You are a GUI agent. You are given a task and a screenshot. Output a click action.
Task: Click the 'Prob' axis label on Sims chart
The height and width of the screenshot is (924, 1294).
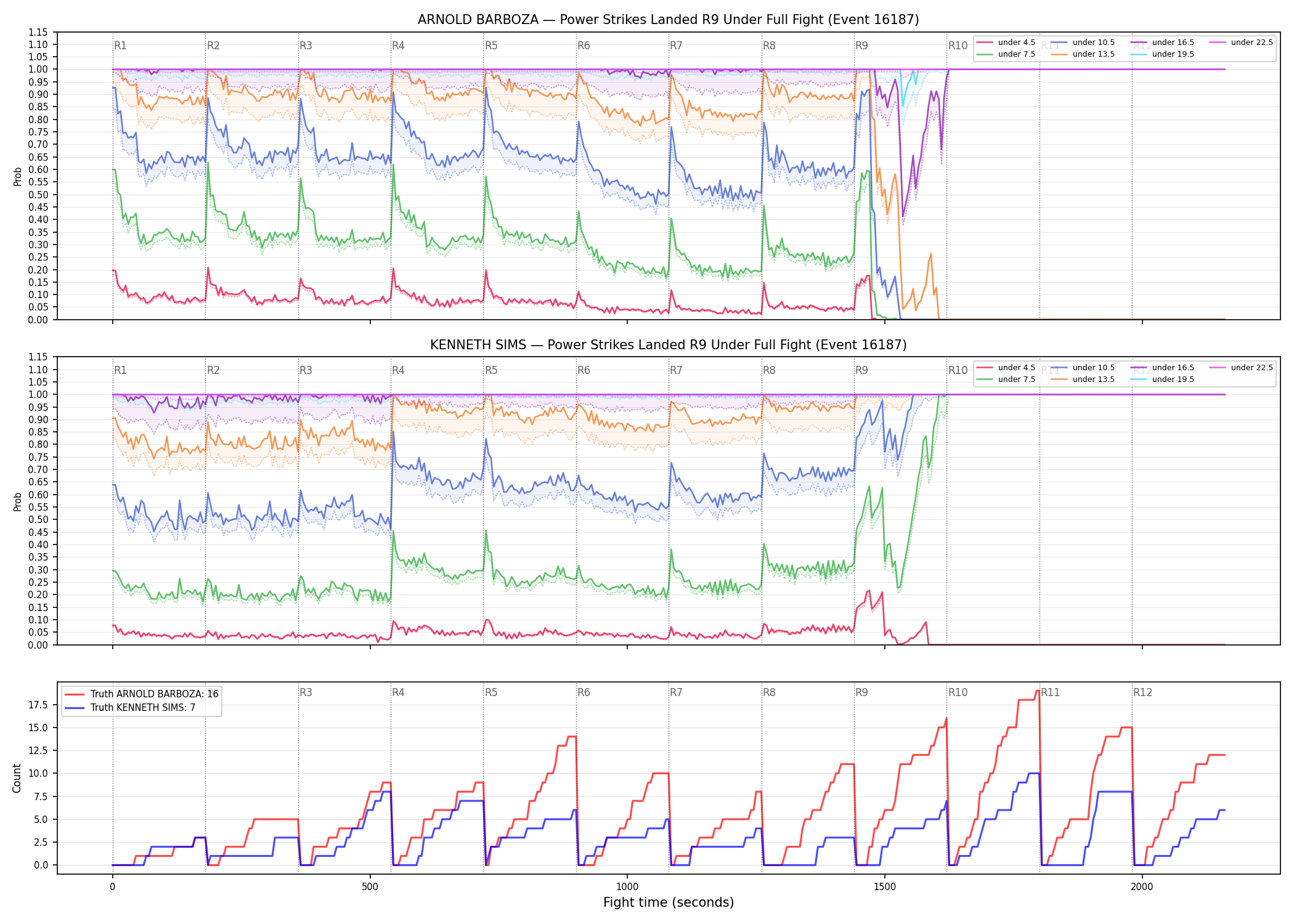[18, 501]
